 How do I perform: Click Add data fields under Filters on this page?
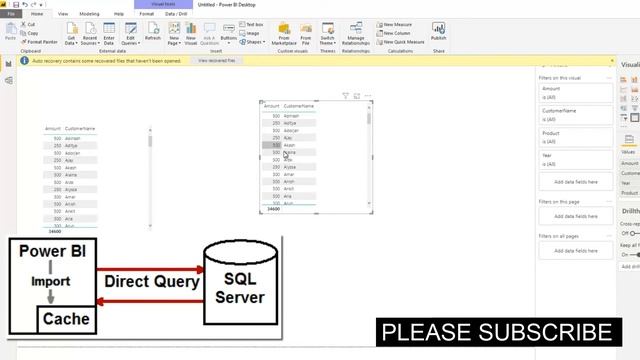coord(576,216)
